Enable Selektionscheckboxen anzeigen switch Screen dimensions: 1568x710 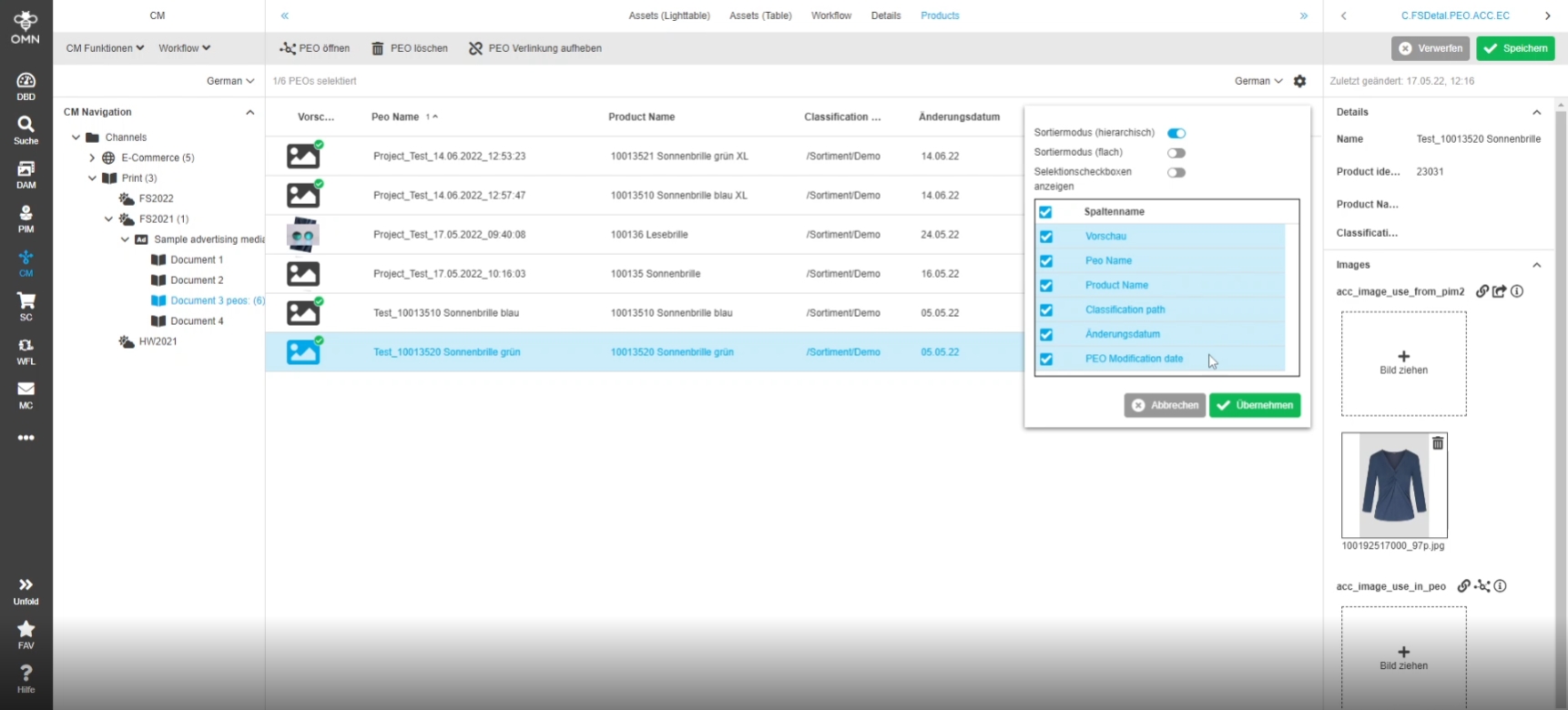(x=1176, y=173)
